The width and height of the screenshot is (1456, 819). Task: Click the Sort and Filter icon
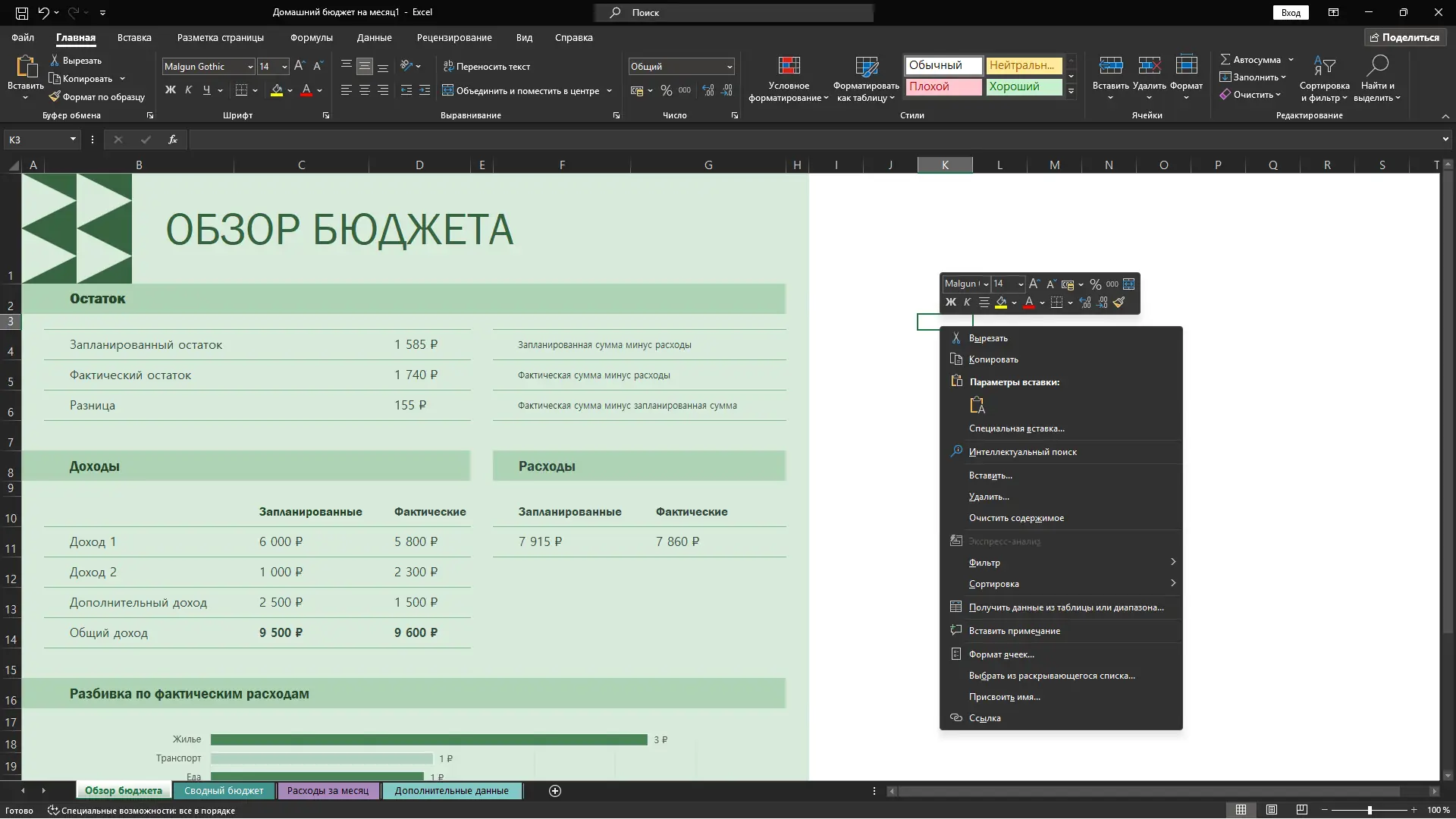click(1324, 66)
